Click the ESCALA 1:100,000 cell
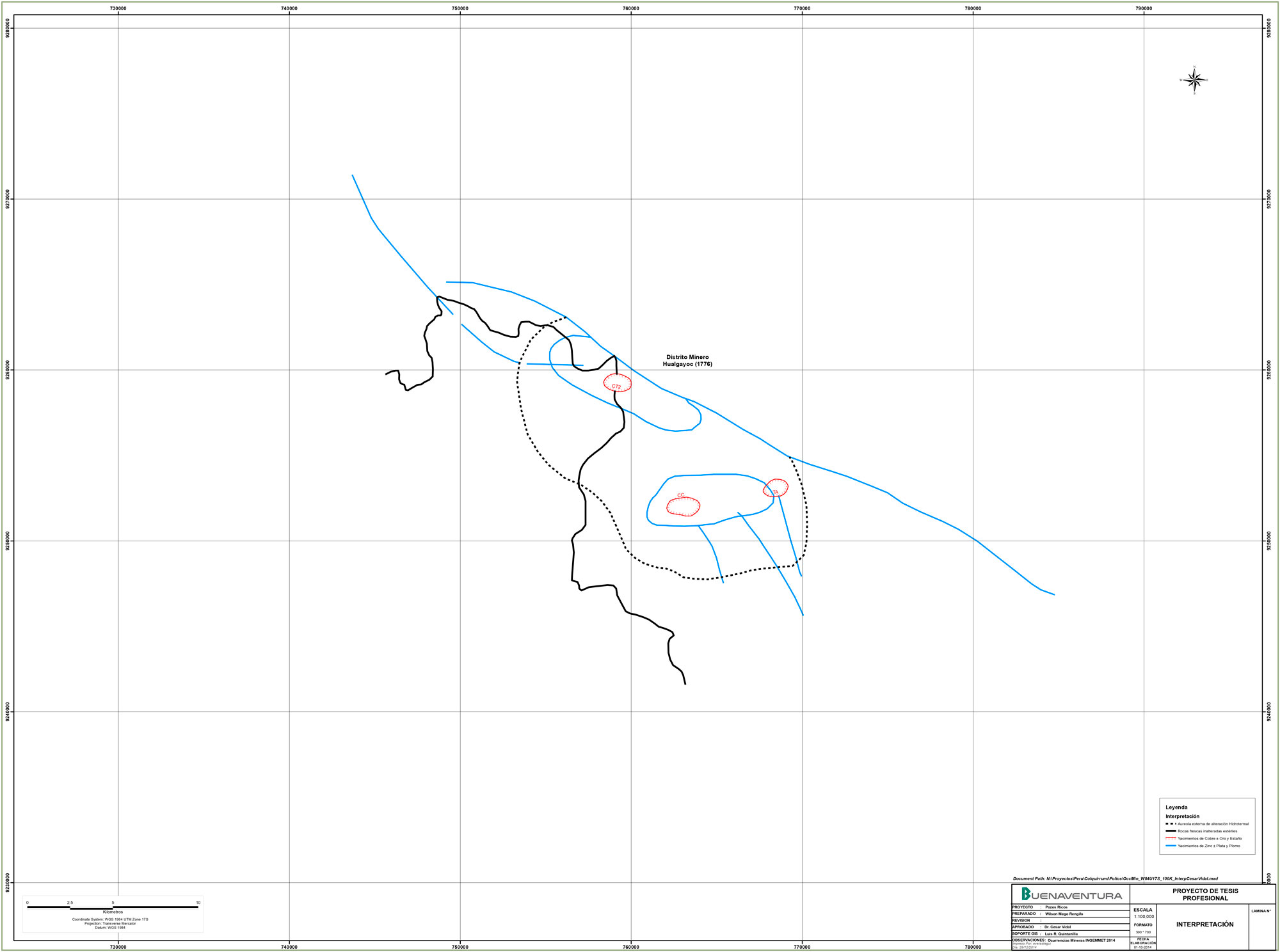Viewport: 1280px width, 952px height. [1143, 913]
